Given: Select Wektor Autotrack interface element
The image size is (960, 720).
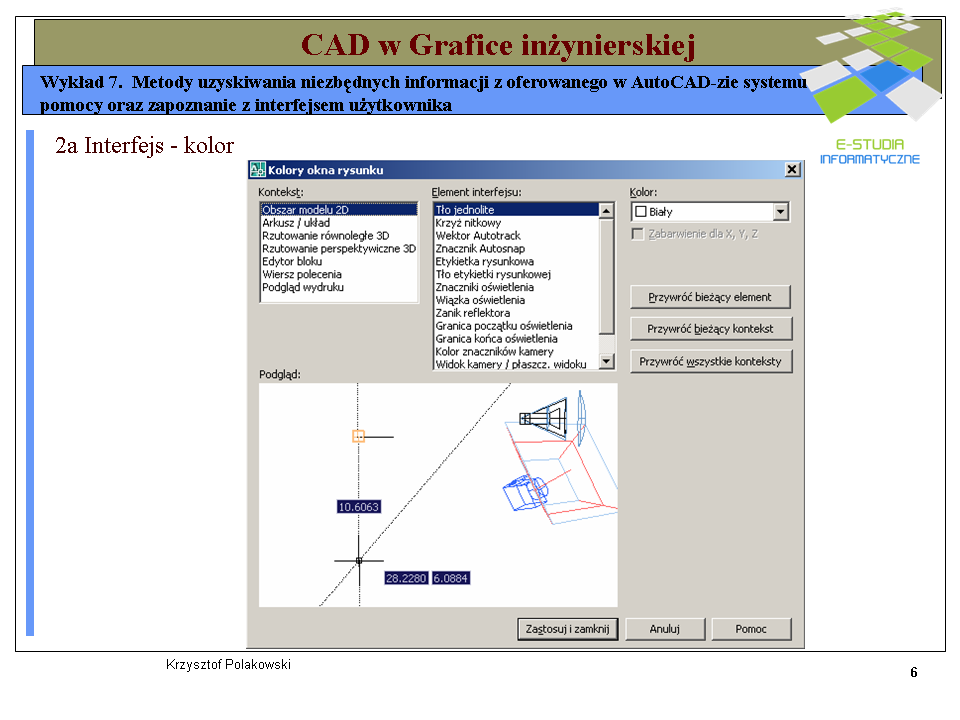Looking at the screenshot, I should [x=516, y=236].
